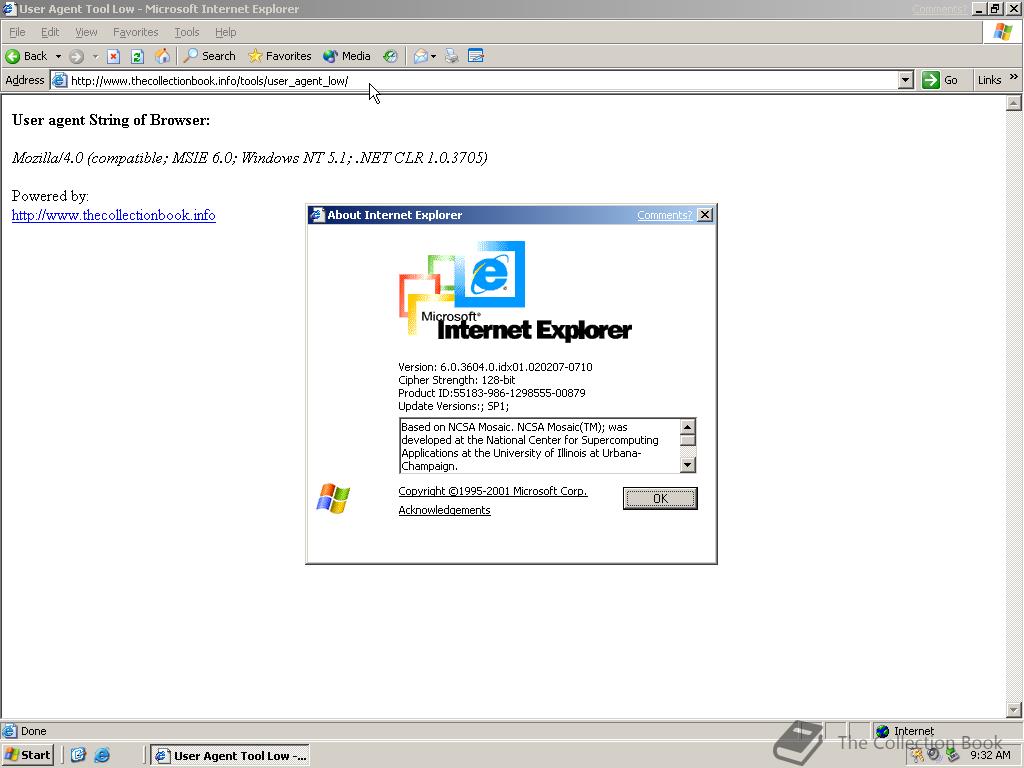
Task: Click the Done status bar text
Action: coord(33,731)
